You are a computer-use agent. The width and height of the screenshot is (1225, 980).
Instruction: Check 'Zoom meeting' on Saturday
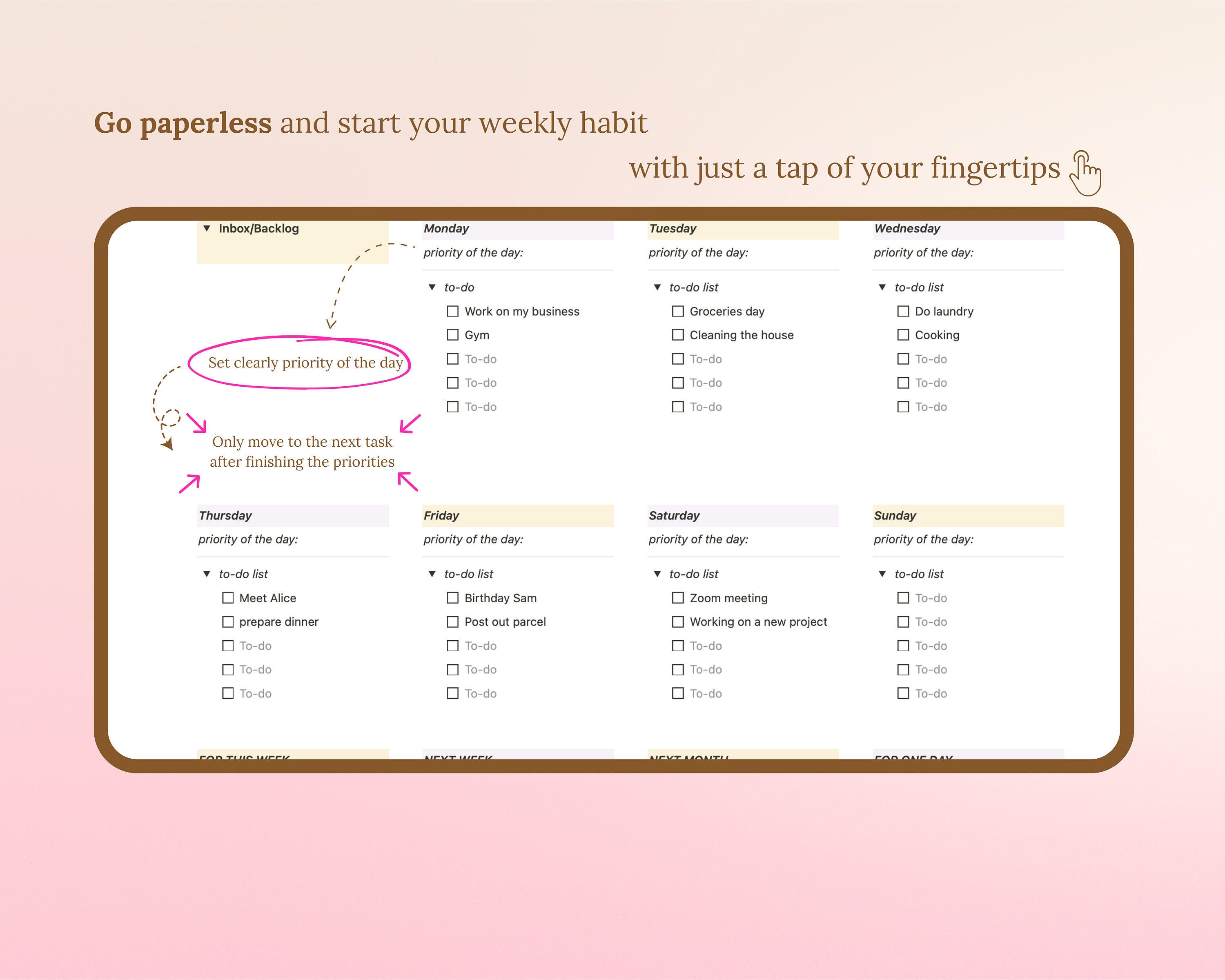(677, 598)
